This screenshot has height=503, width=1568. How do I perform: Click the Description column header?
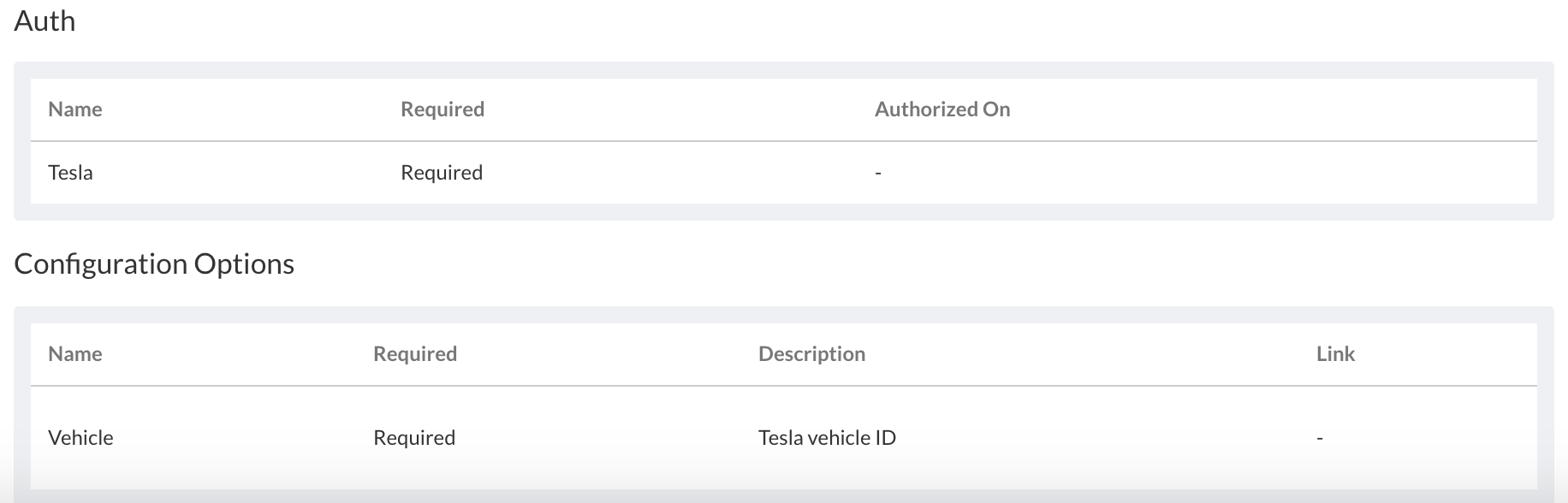pyautogui.click(x=811, y=354)
